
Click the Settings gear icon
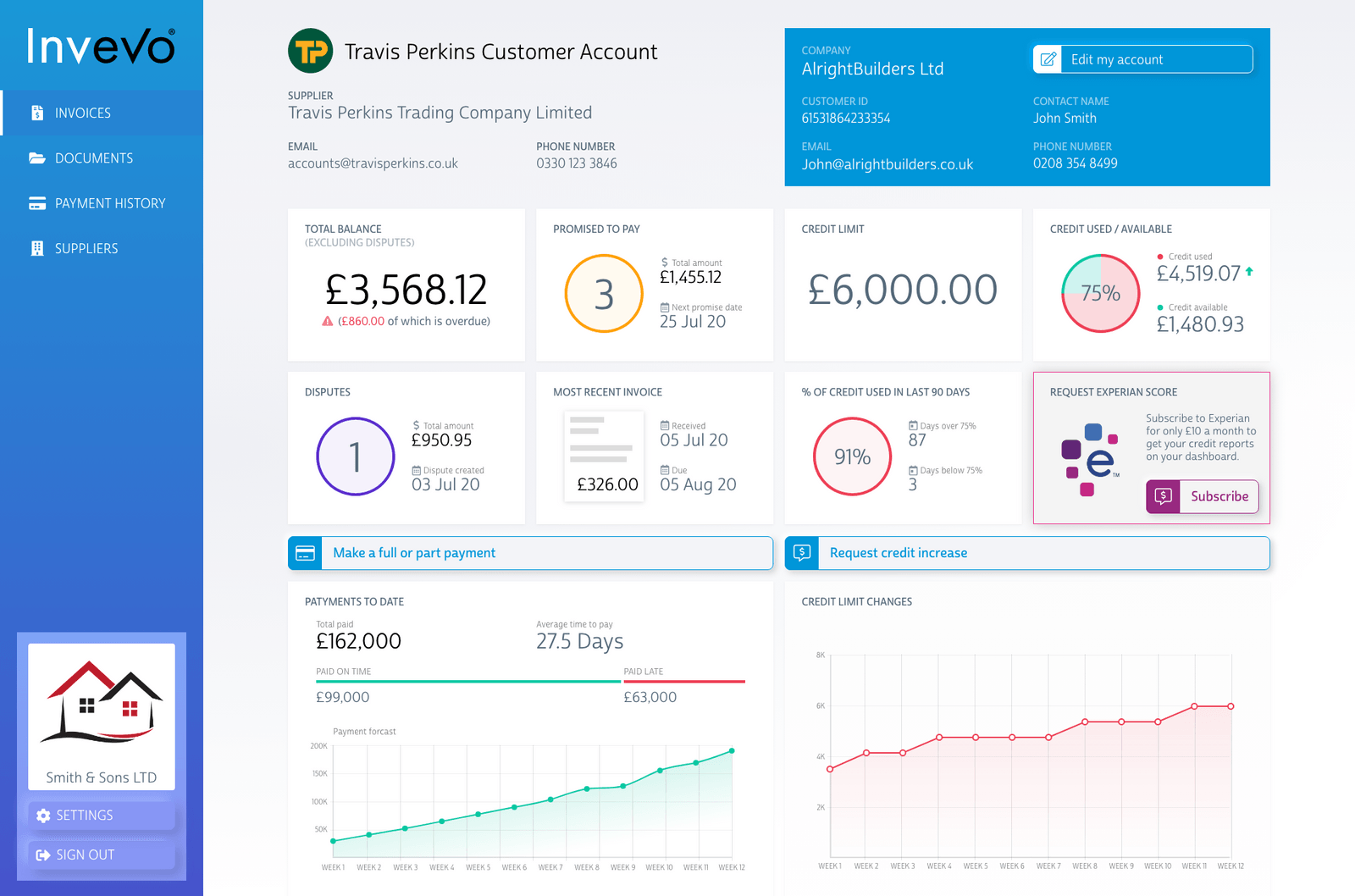pyautogui.click(x=44, y=815)
